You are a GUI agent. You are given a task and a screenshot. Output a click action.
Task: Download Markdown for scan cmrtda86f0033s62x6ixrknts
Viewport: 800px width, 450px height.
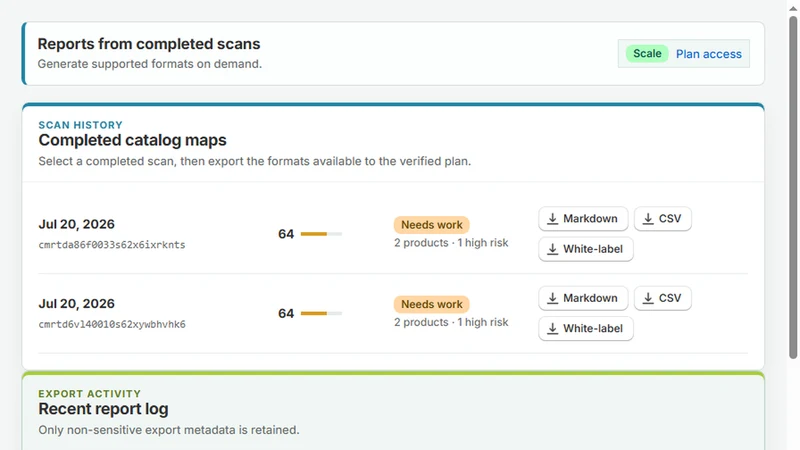click(583, 219)
